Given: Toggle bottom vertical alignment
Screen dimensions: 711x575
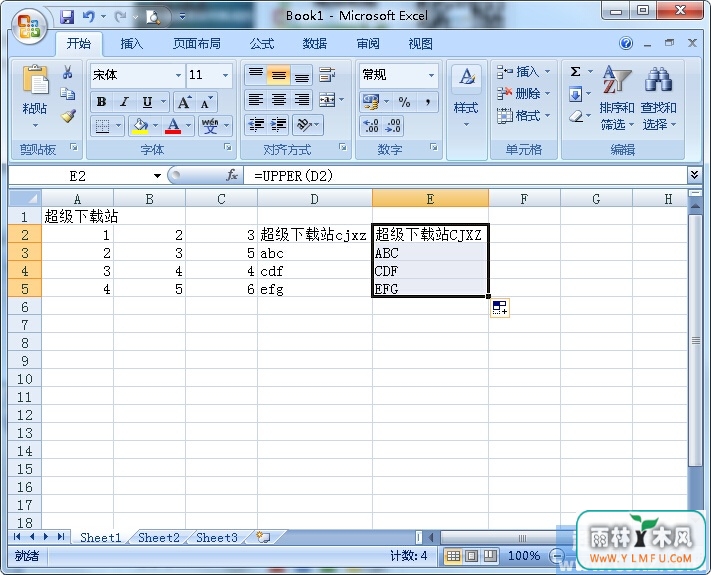Looking at the screenshot, I should (301, 75).
